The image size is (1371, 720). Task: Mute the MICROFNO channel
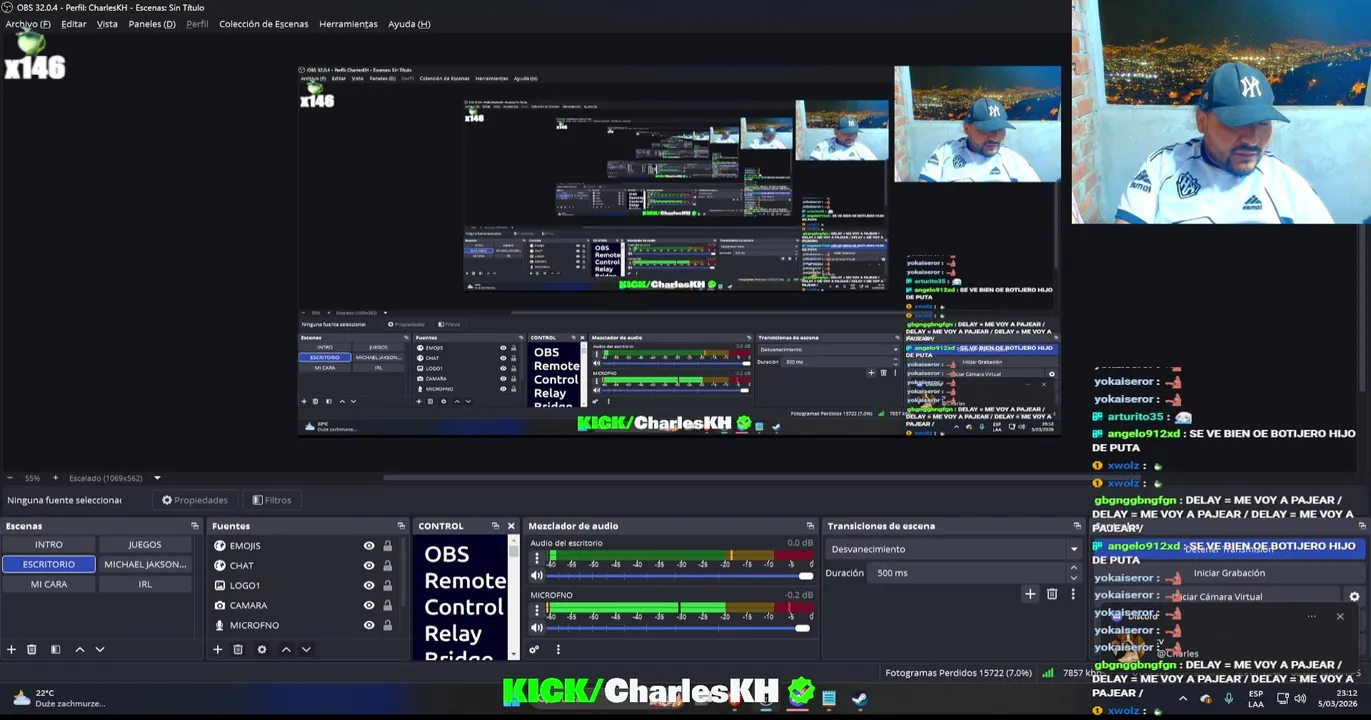point(537,628)
